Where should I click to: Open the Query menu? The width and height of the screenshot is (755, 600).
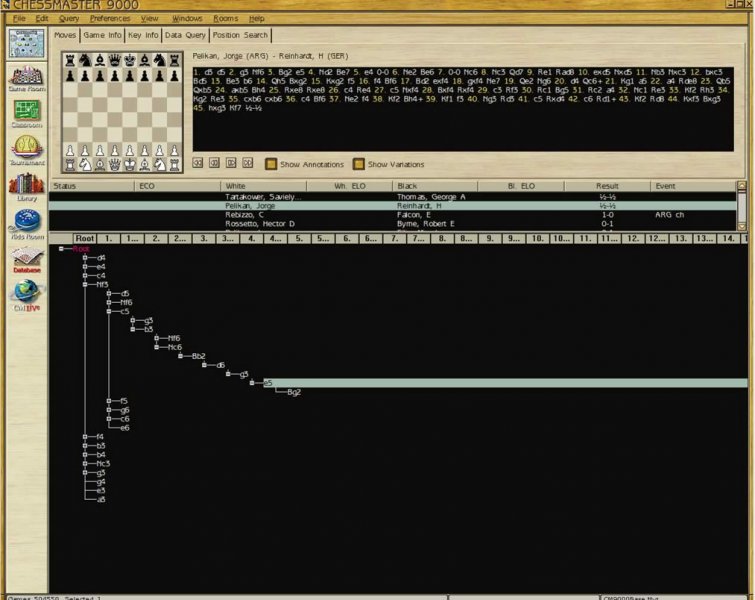[69, 18]
